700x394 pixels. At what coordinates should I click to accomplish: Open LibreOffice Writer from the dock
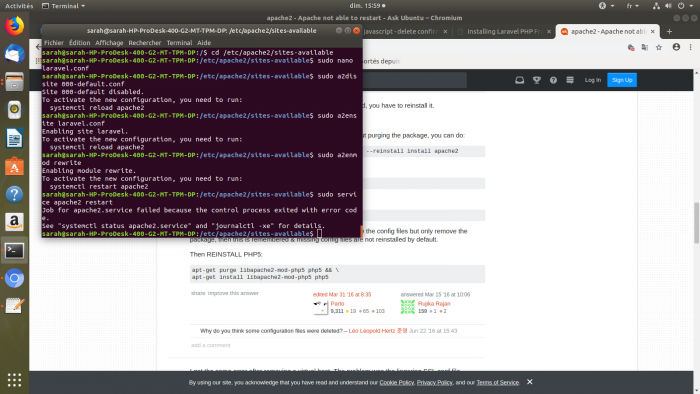point(14,138)
